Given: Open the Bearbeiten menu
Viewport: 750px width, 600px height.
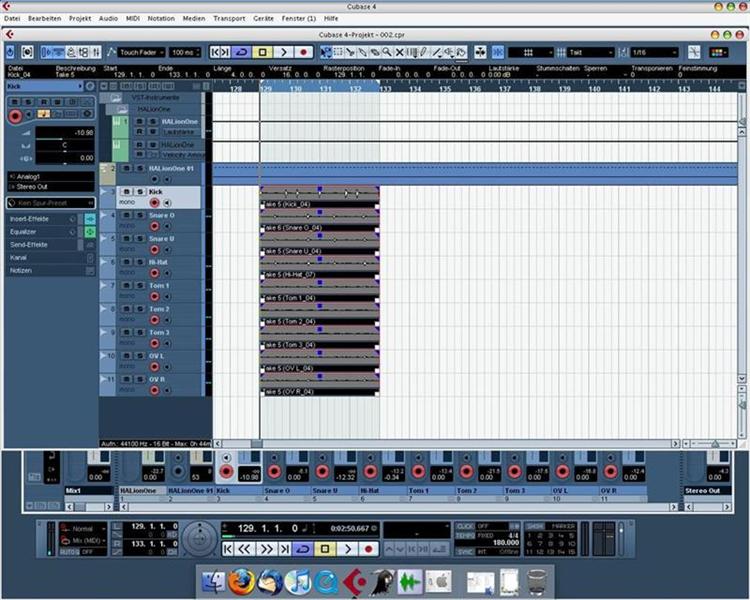Looking at the screenshot, I should click(44, 18).
